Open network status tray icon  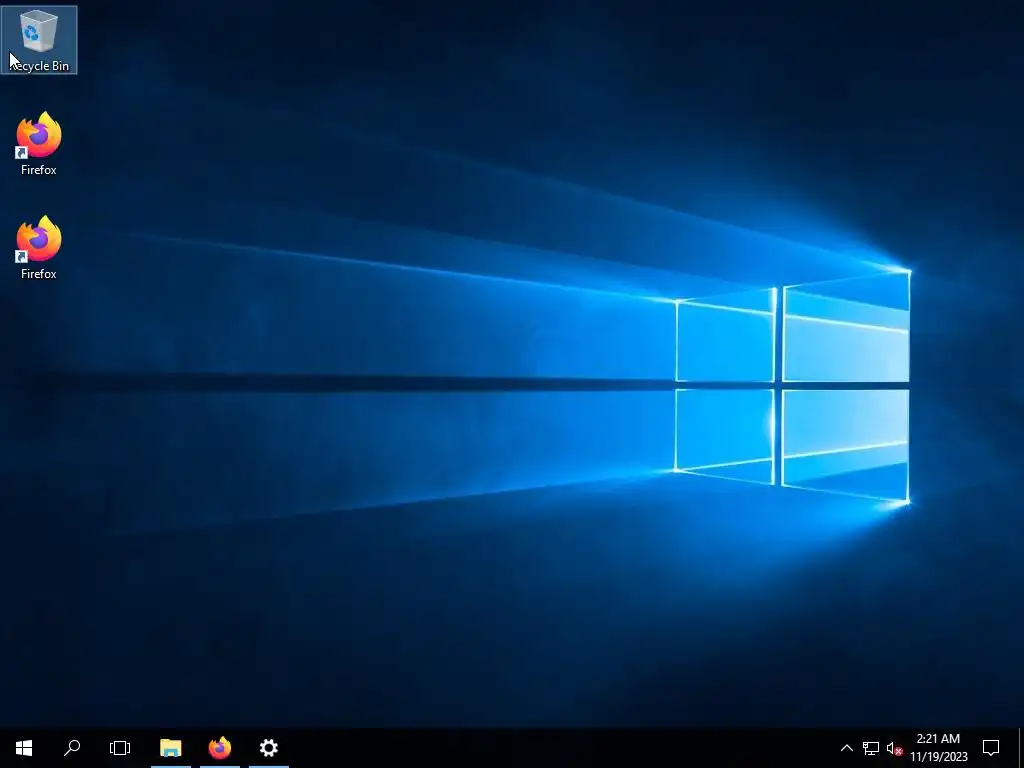point(871,748)
